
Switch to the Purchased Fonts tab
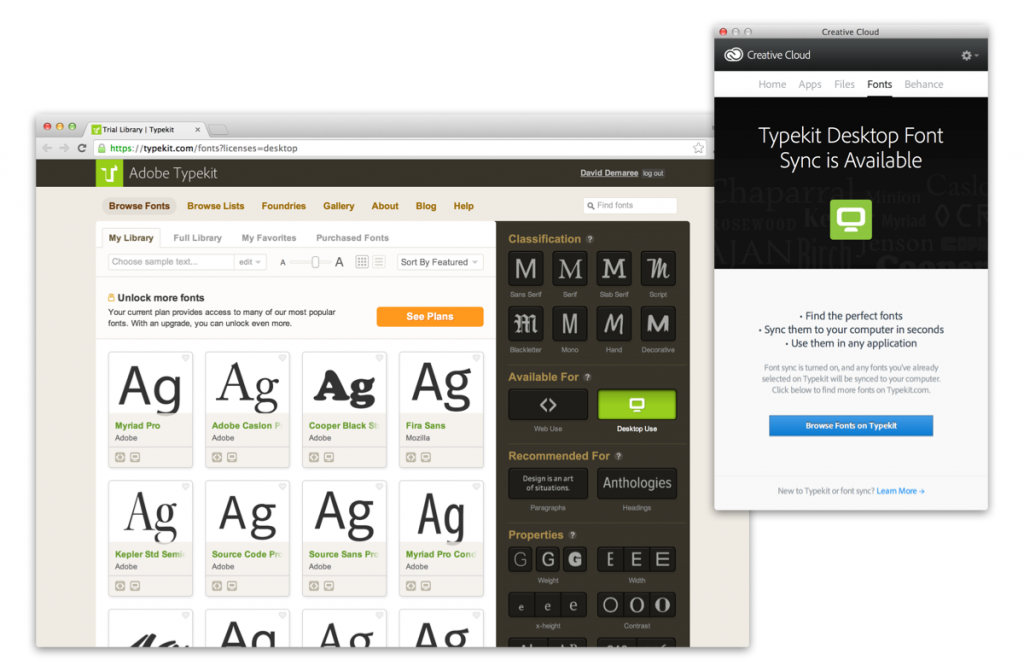click(352, 237)
